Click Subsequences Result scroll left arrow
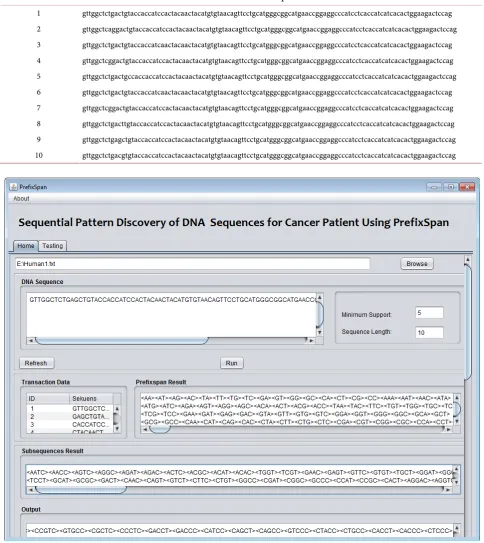The width and height of the screenshot is (484, 543). pyautogui.click(x=31, y=490)
